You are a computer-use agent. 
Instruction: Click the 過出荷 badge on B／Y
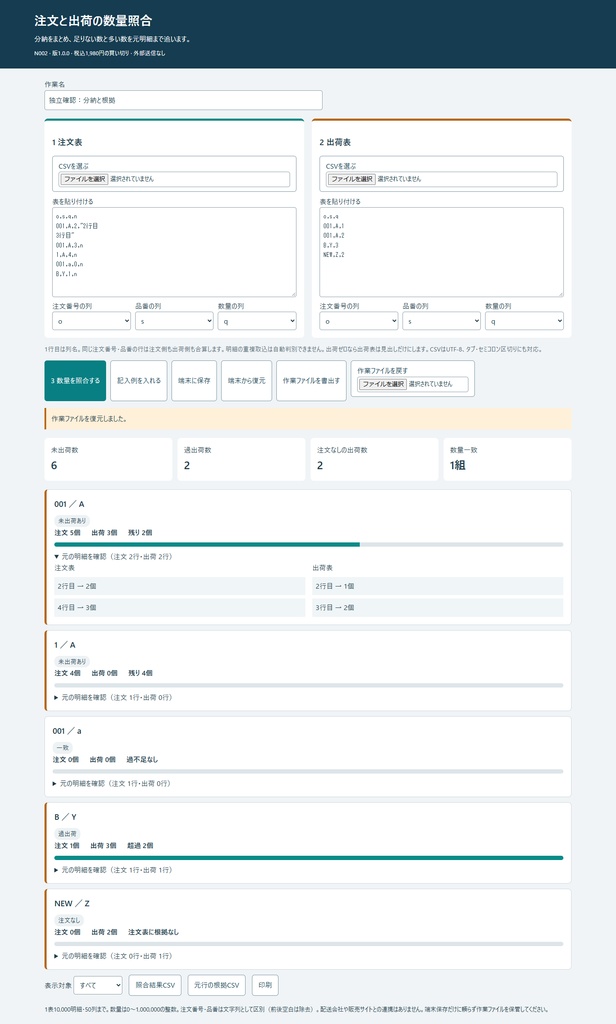(x=67, y=834)
